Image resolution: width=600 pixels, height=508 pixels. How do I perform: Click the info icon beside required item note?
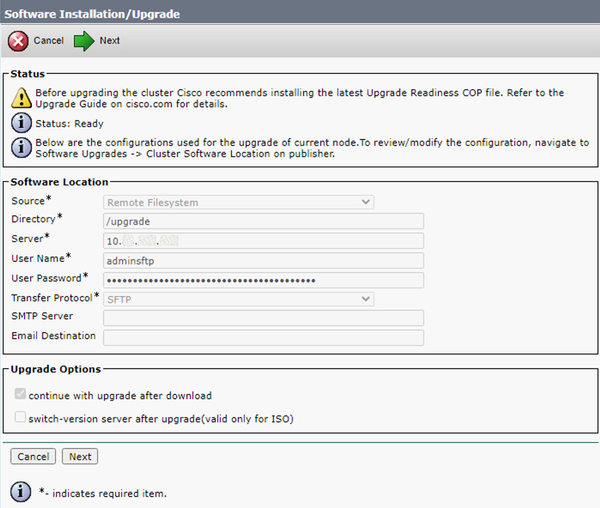pyautogui.click(x=21, y=492)
